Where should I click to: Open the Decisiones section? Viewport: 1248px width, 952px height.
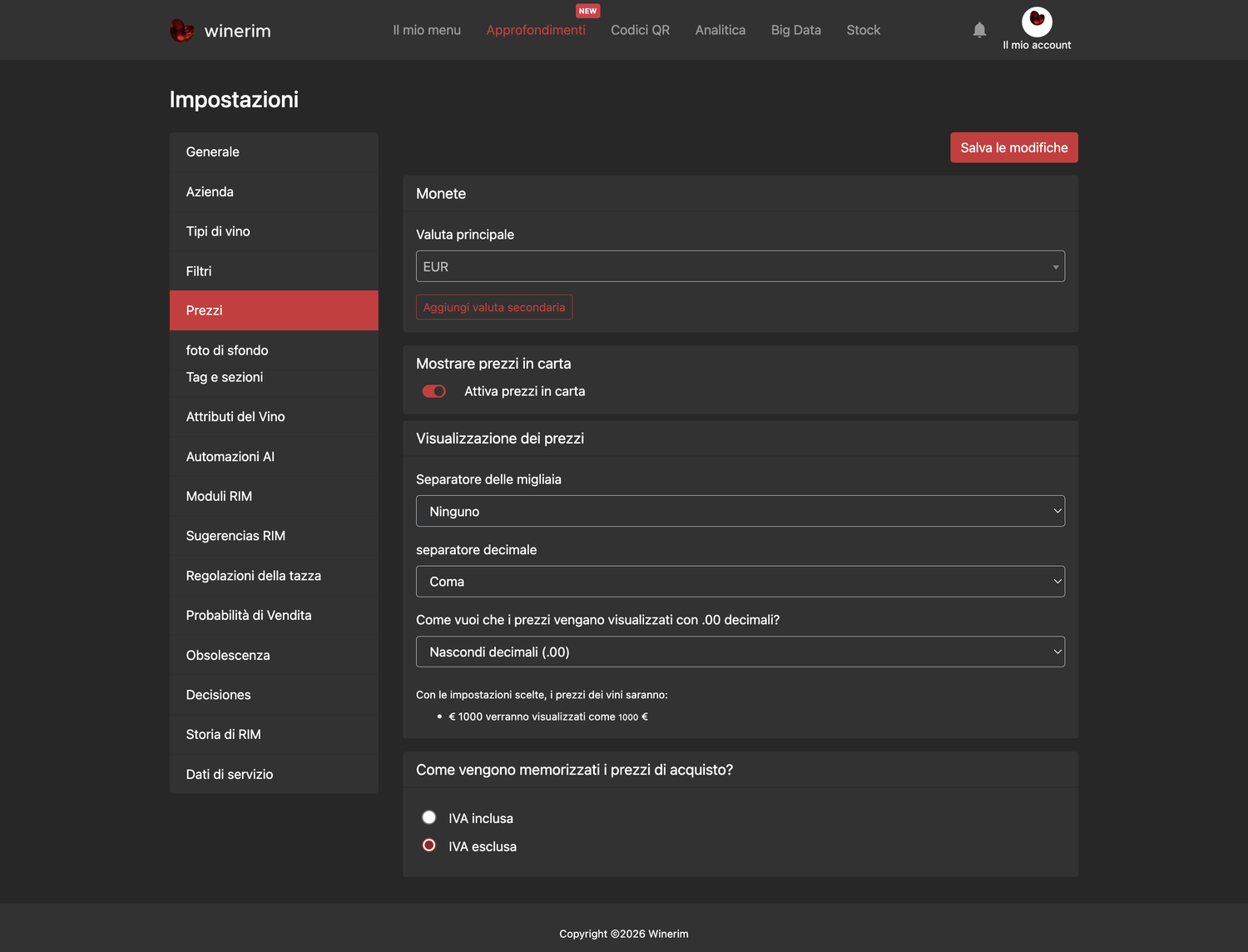(x=274, y=695)
